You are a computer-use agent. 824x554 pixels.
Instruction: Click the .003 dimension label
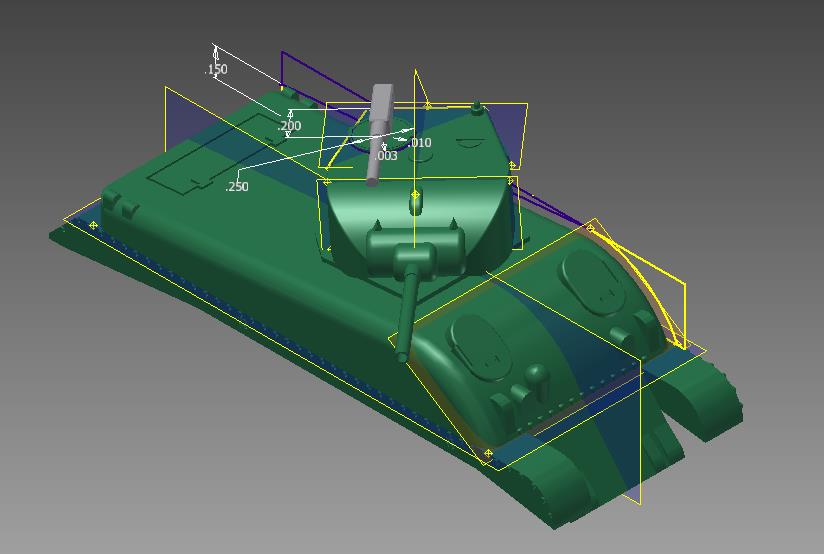pos(386,156)
